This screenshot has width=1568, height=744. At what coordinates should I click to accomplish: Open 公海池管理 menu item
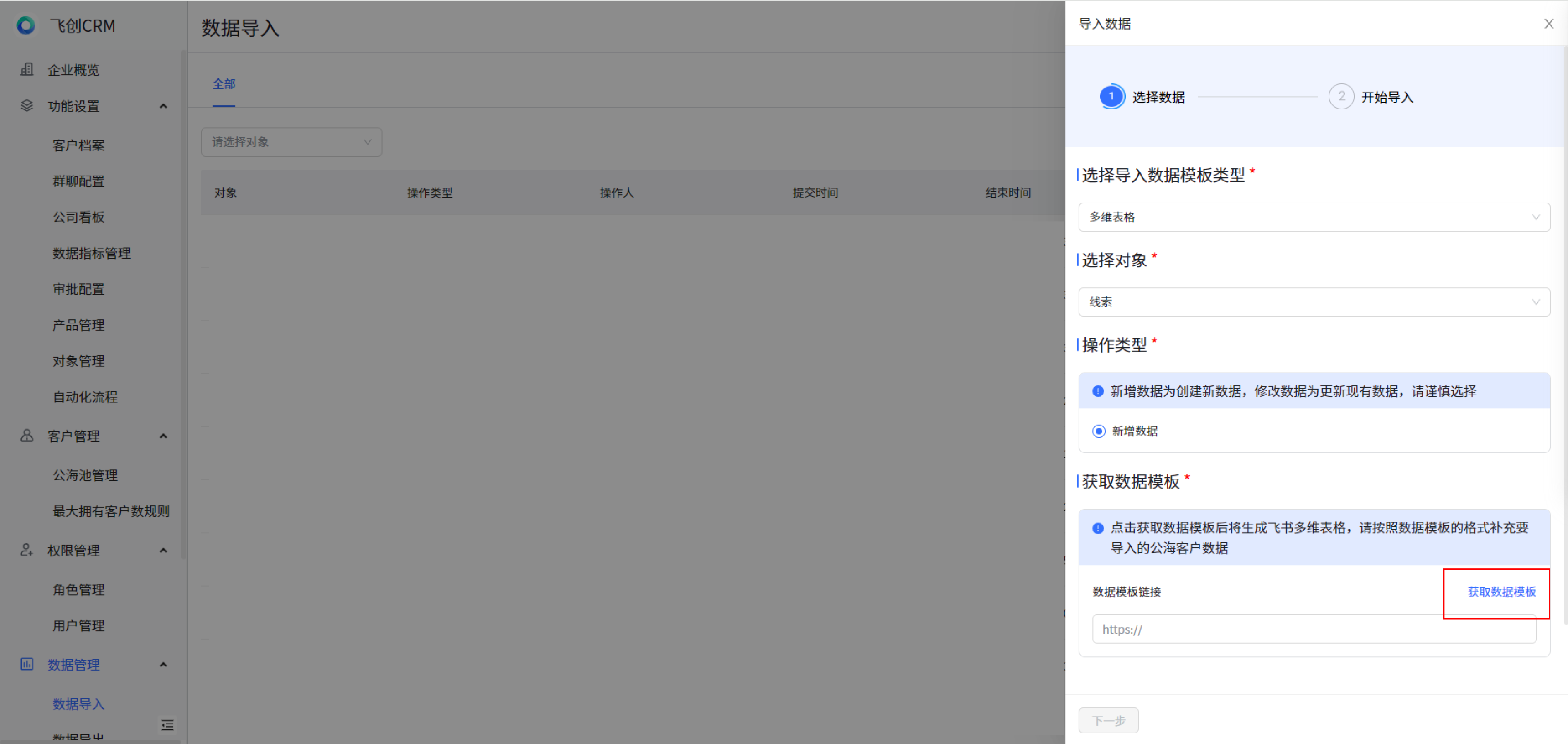pos(85,475)
